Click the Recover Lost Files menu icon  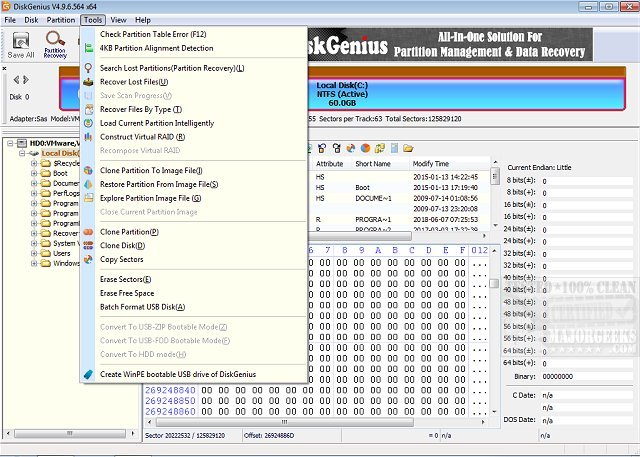pos(89,82)
